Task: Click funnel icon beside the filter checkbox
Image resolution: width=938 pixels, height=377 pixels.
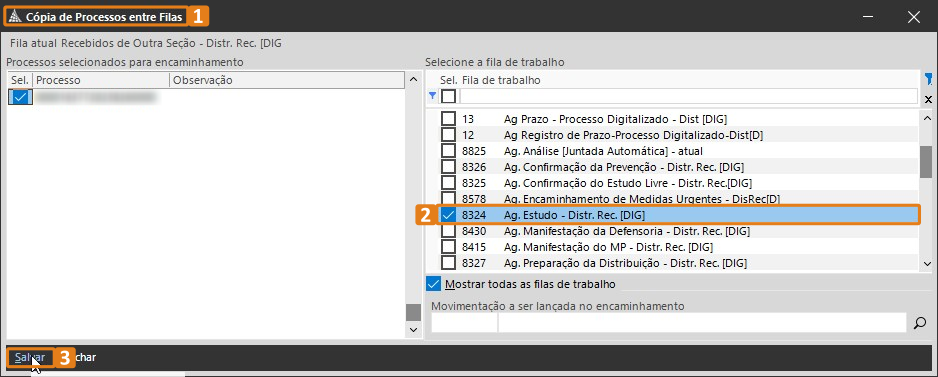Action: pos(433,96)
